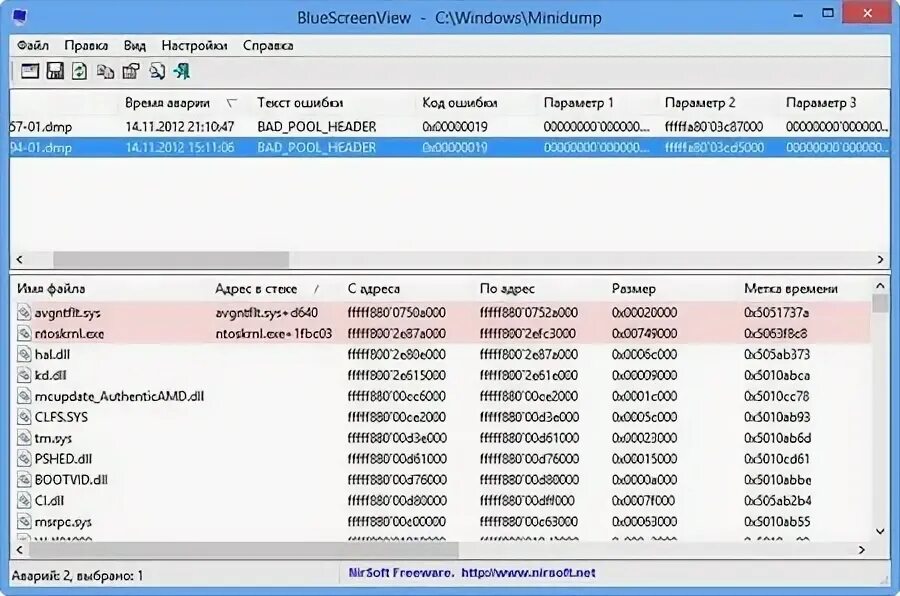Click the lower pane horizontal scrollbar thumb

(x=244, y=550)
